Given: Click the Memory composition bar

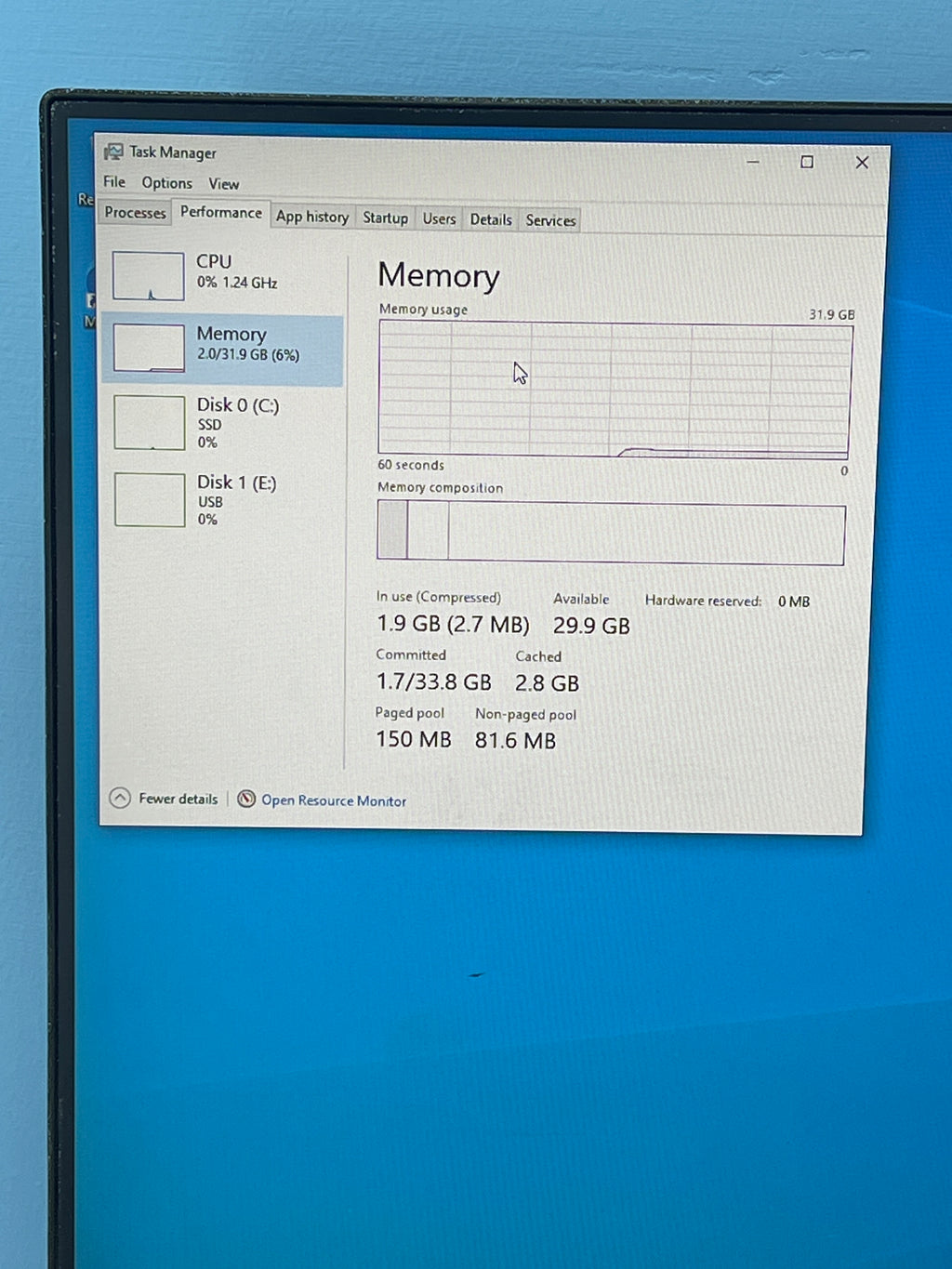Looking at the screenshot, I should pyautogui.click(x=611, y=532).
